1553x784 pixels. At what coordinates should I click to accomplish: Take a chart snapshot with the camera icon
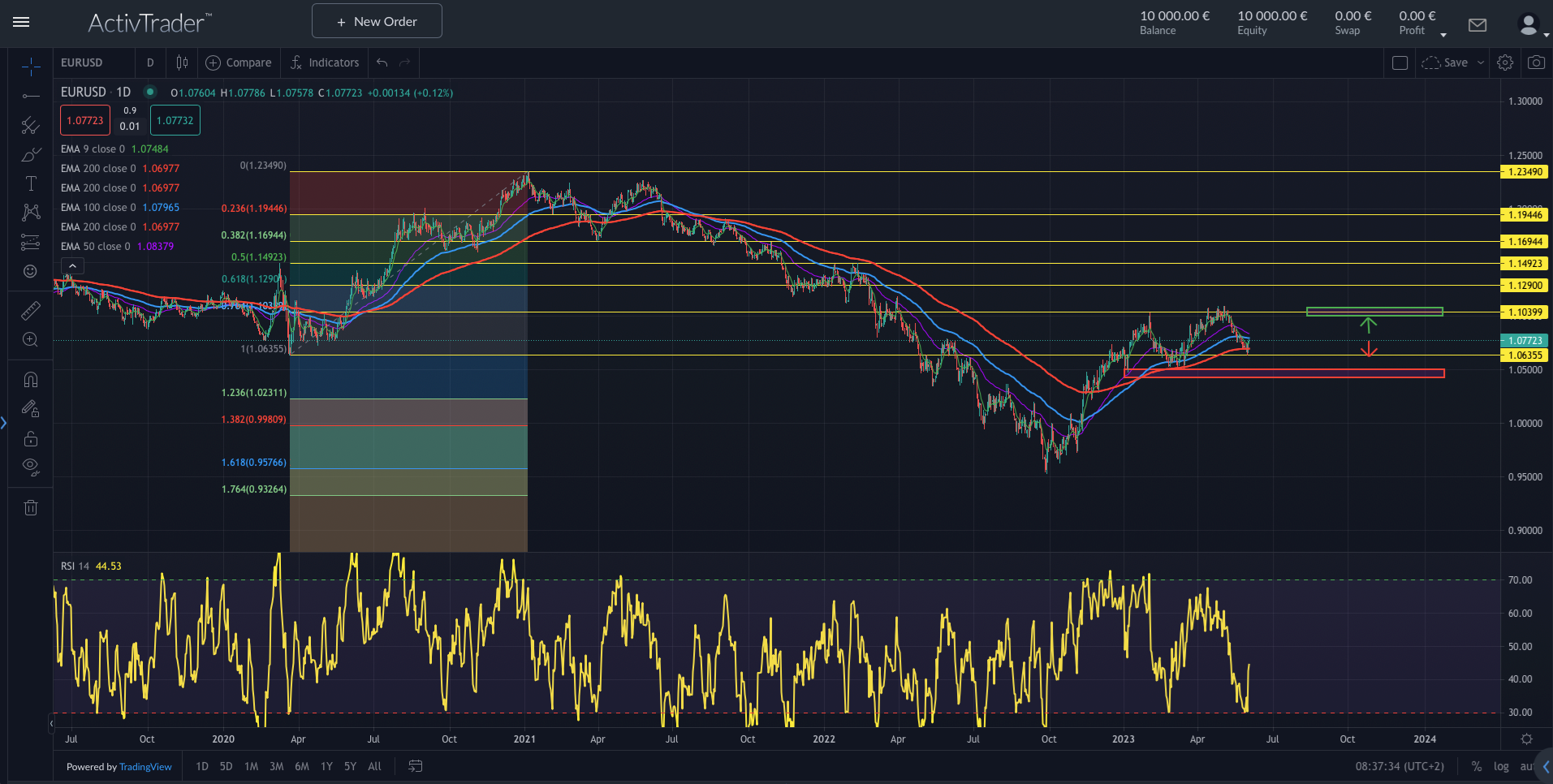[1534, 62]
